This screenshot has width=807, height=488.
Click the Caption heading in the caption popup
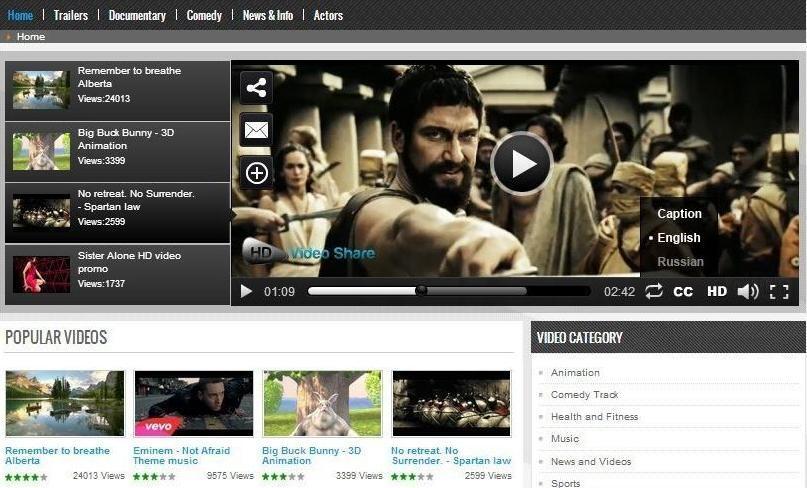679,214
